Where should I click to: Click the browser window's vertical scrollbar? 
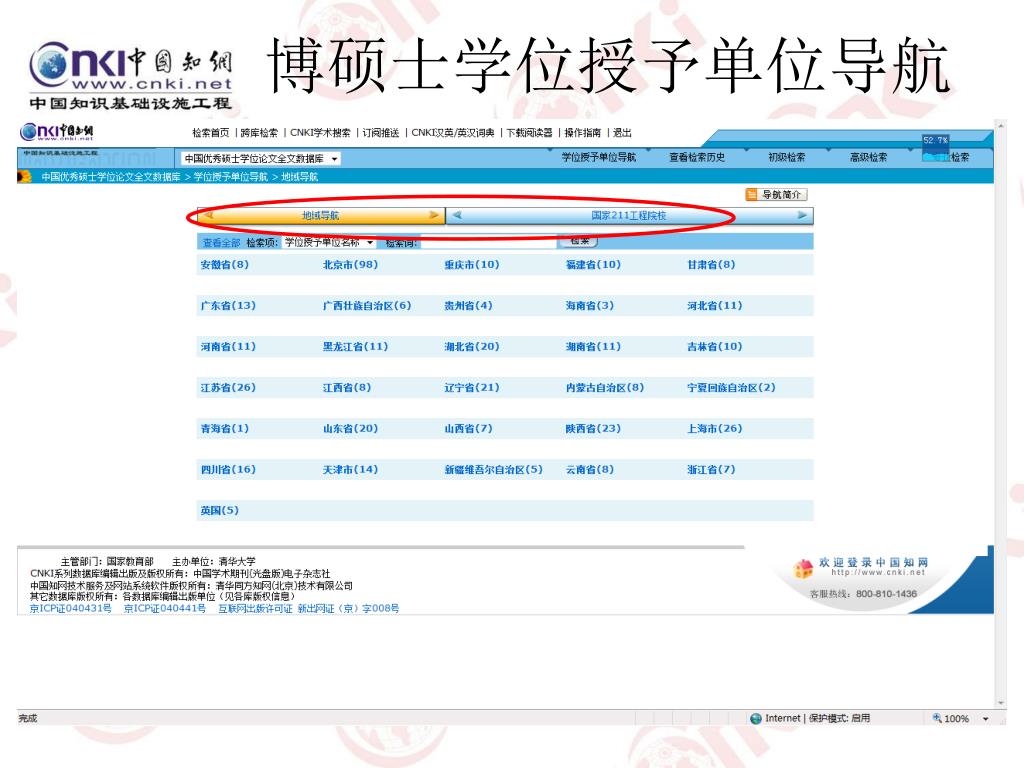1000,413
